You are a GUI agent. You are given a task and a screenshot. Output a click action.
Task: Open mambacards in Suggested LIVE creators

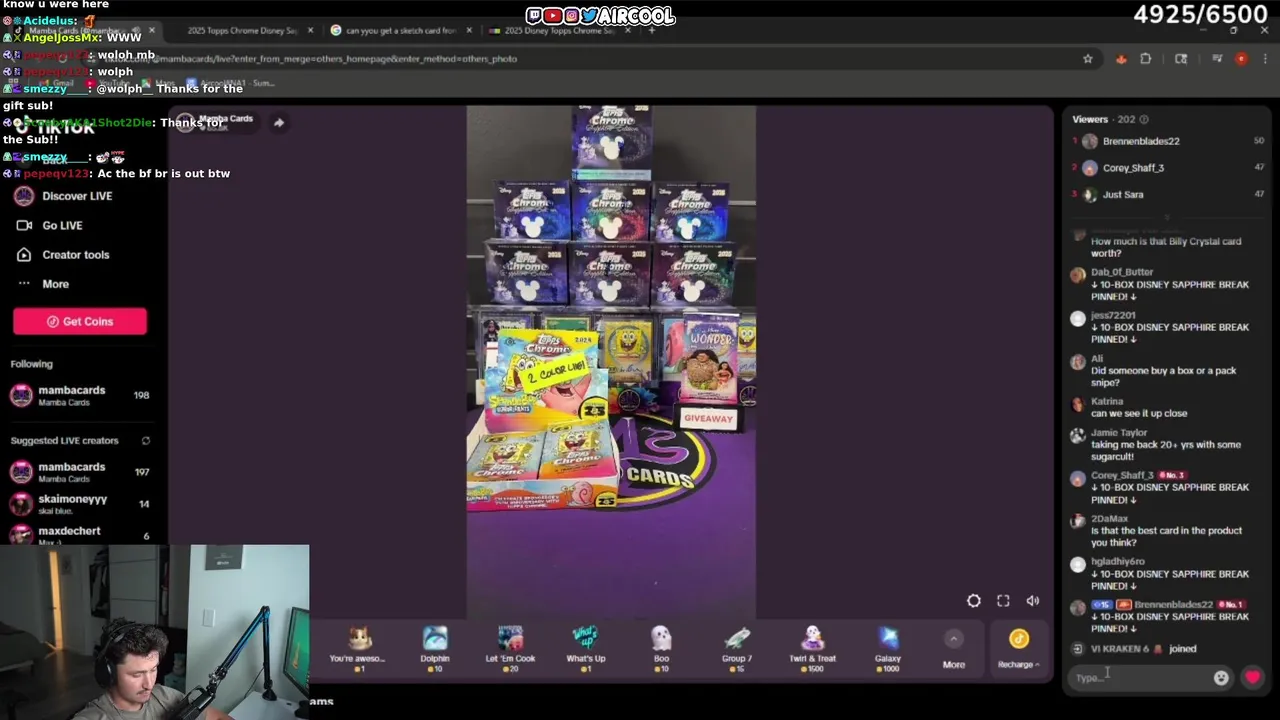tap(80, 472)
